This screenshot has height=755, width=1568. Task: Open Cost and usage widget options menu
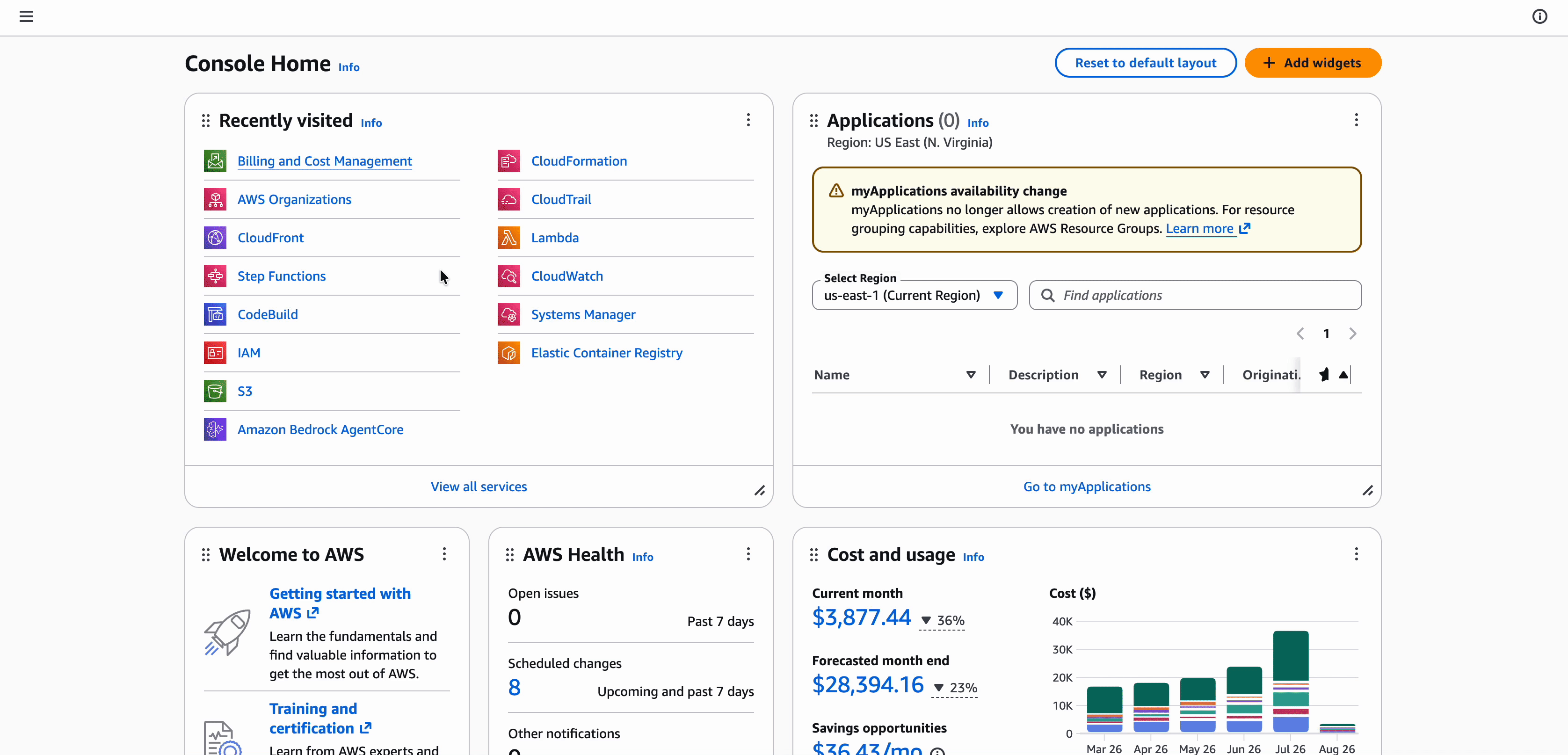(x=1356, y=553)
